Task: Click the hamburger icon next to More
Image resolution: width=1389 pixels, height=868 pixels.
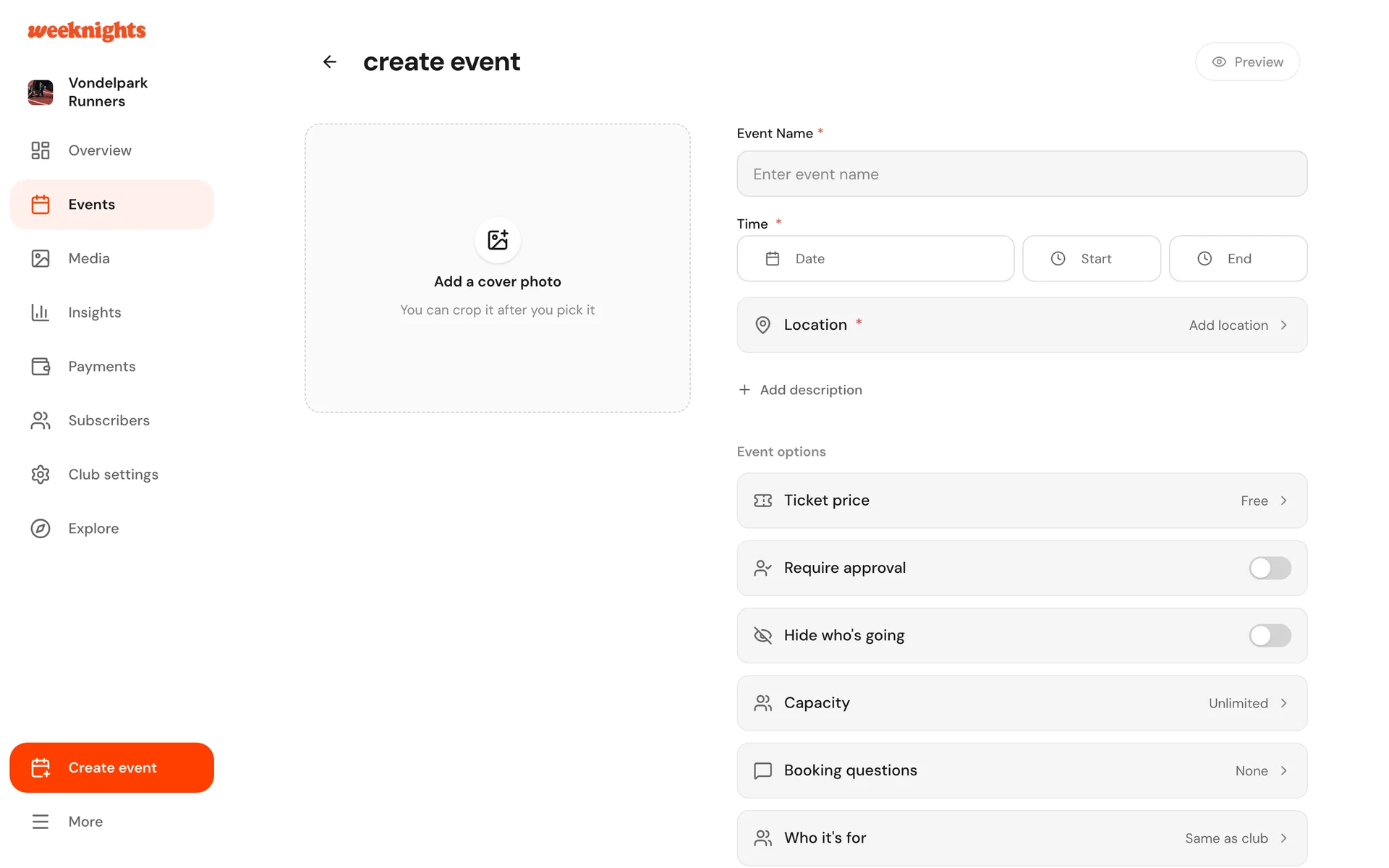Action: [41, 822]
